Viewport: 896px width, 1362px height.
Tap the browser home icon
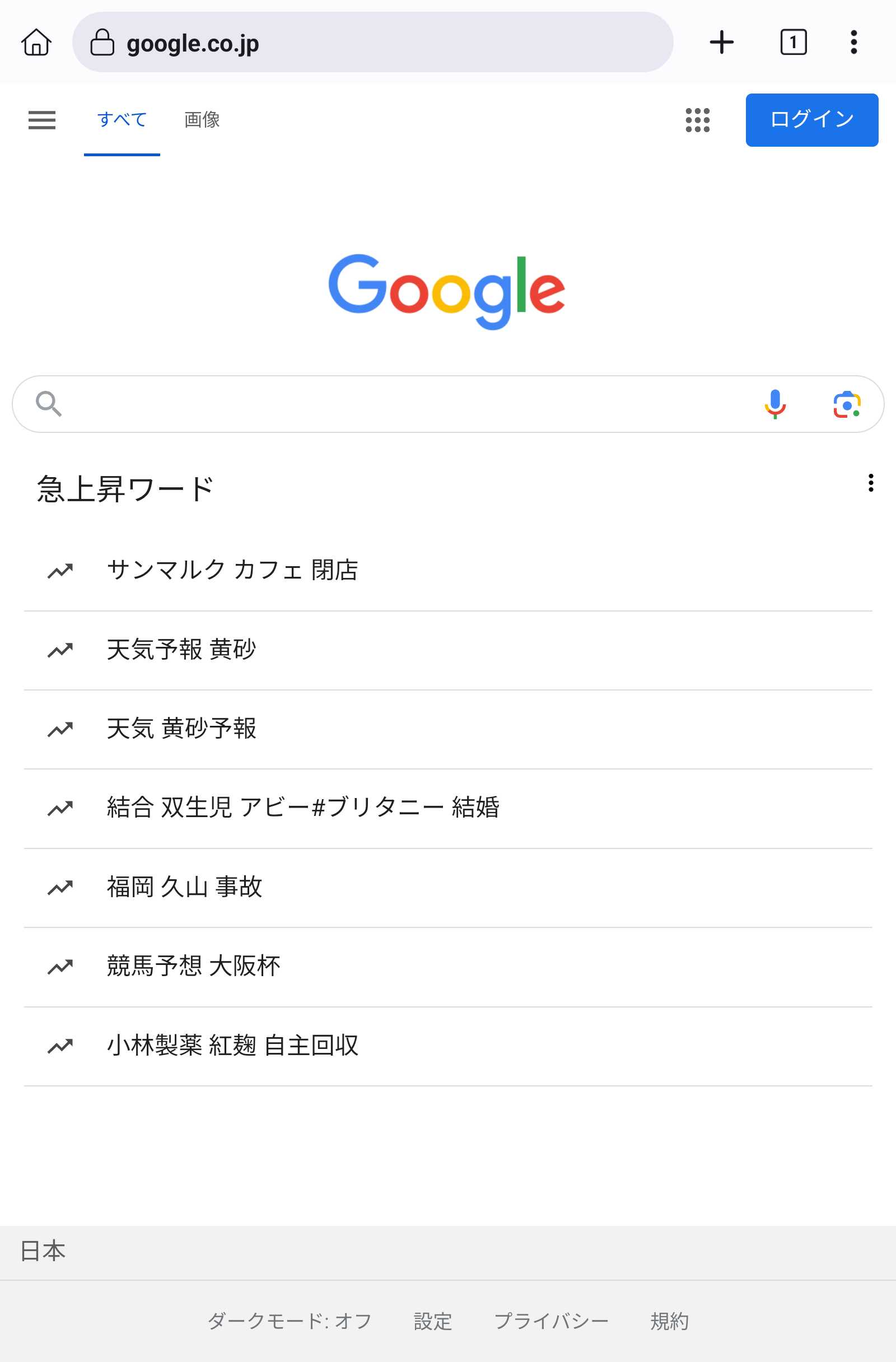[36, 43]
